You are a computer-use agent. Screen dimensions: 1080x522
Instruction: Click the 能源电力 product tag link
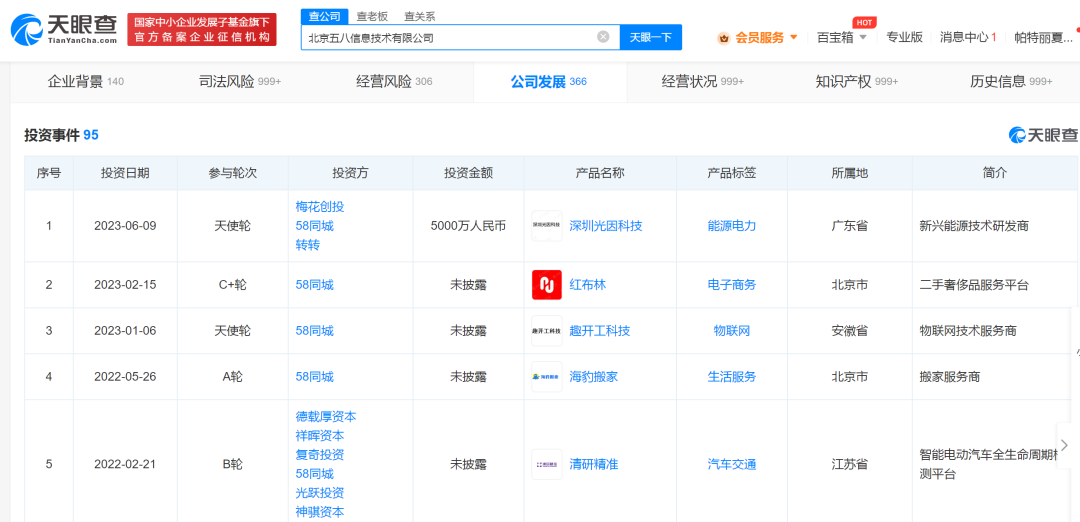(x=731, y=226)
